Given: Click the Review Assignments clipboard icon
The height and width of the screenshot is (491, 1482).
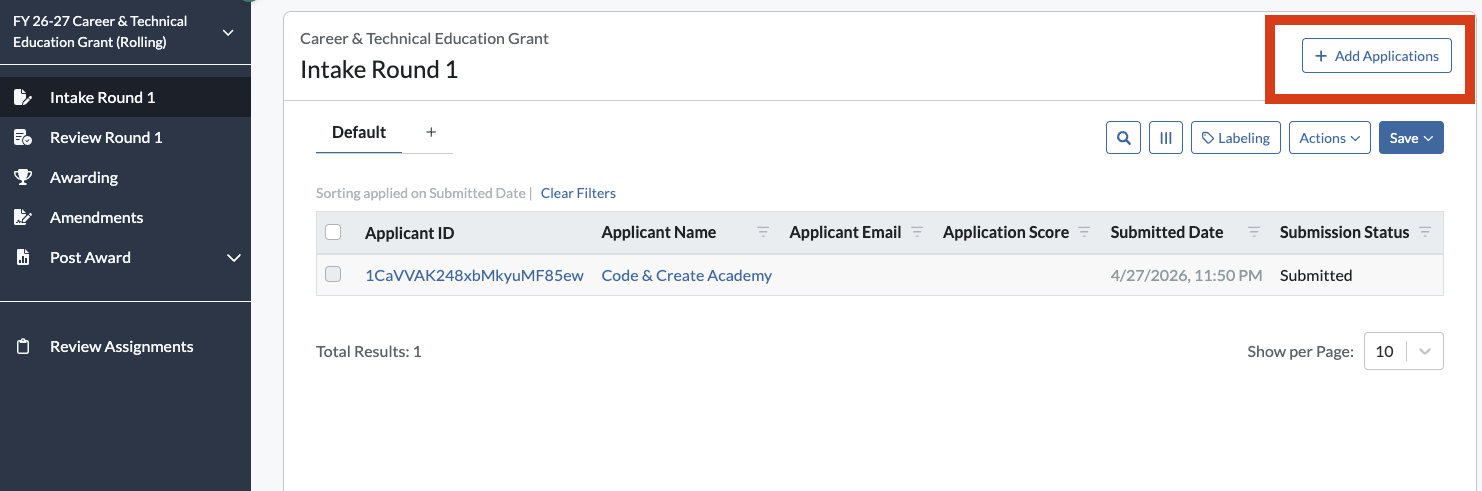Looking at the screenshot, I should pos(22,346).
